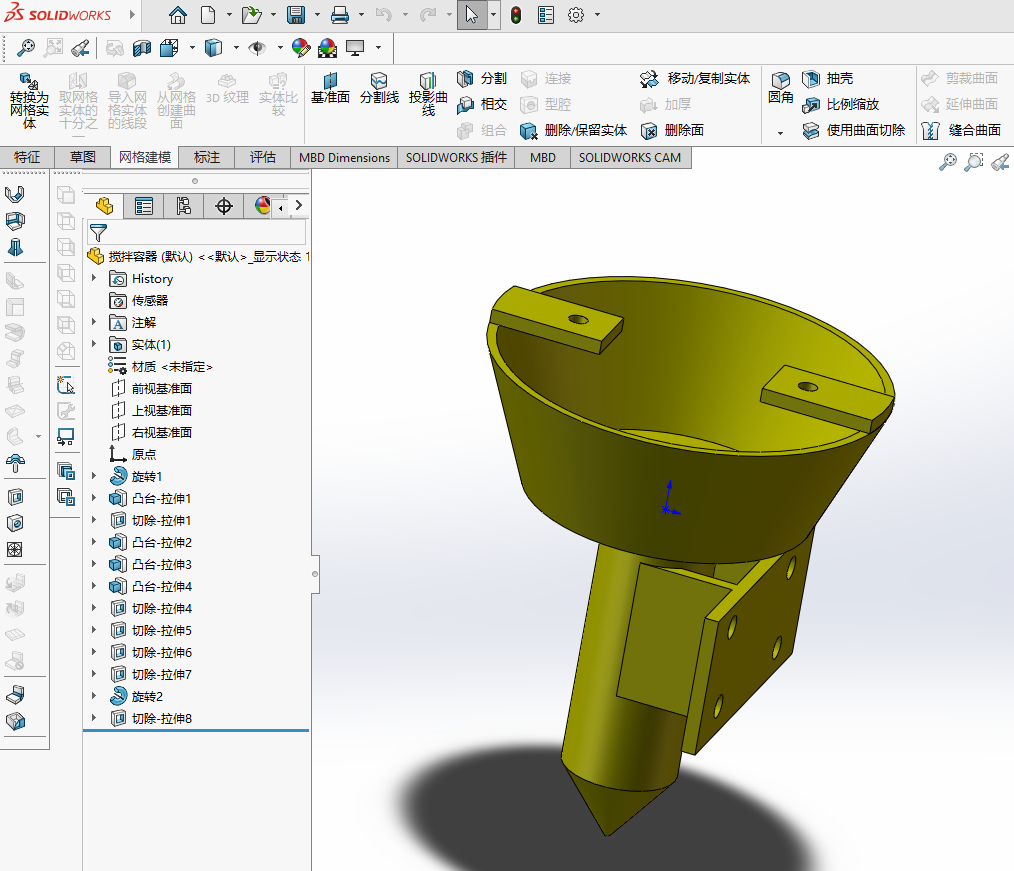The image size is (1014, 871).
Task: Click the 抽壳 shell tool
Action: click(x=828, y=78)
